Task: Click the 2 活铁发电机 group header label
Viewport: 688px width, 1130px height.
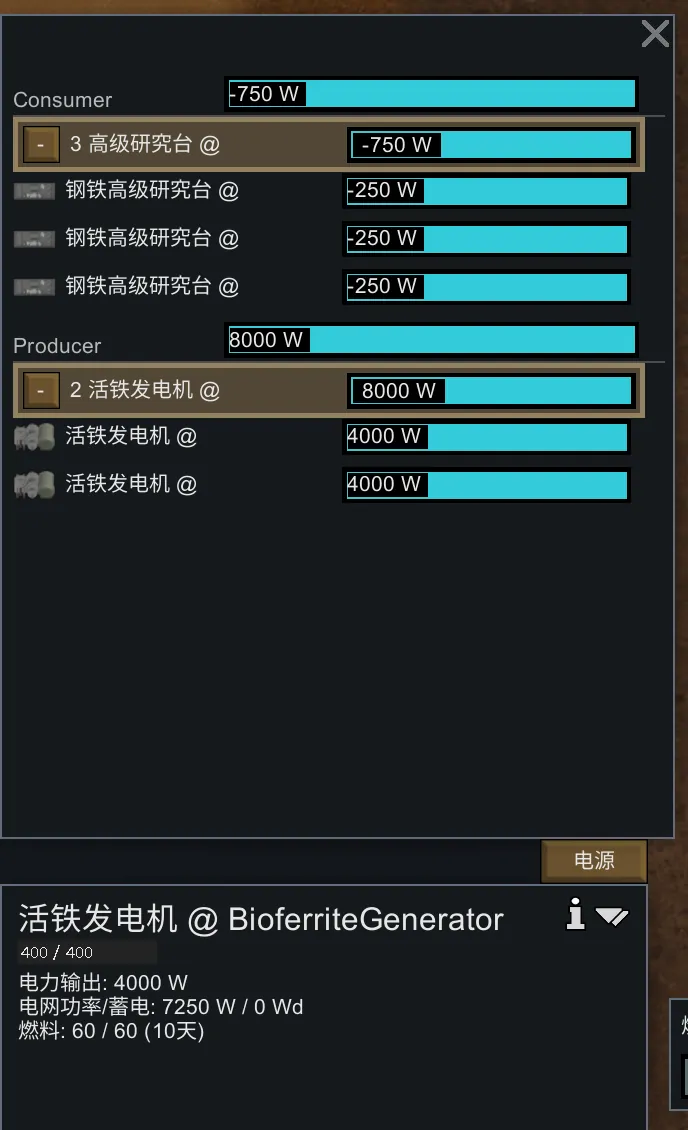Action: pyautogui.click(x=145, y=390)
